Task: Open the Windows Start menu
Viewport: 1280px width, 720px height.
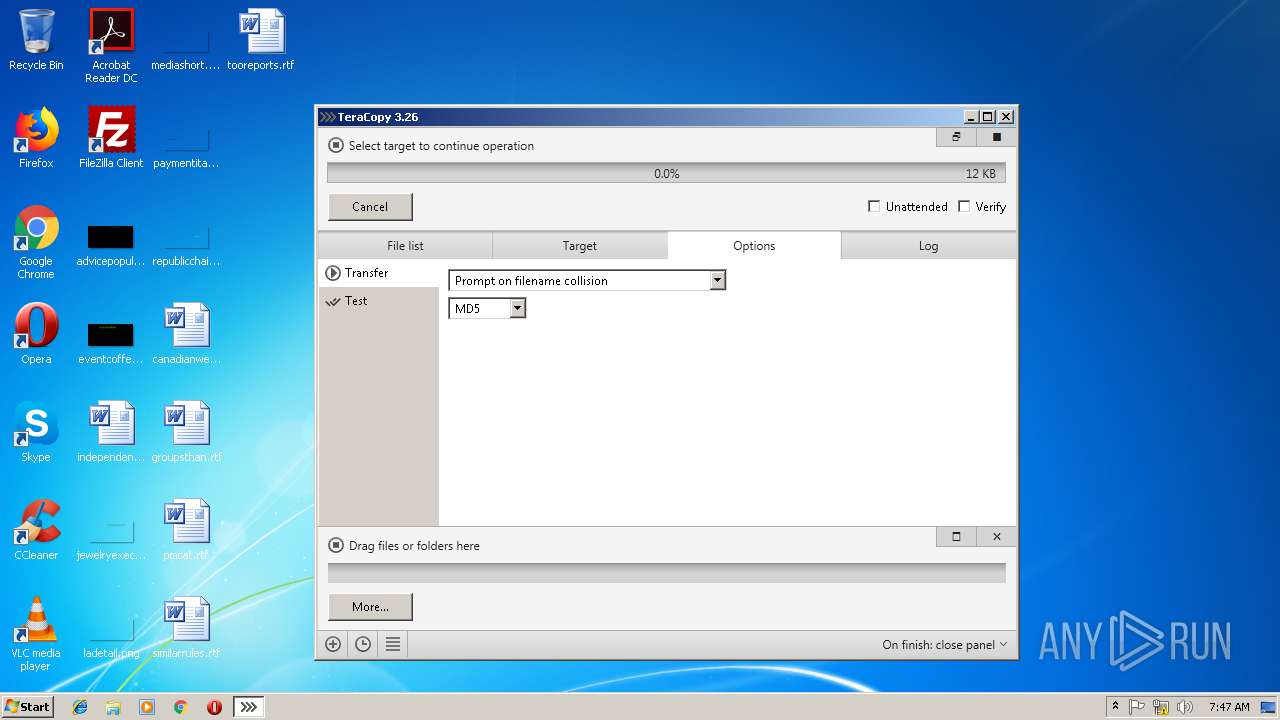Action: (x=28, y=707)
